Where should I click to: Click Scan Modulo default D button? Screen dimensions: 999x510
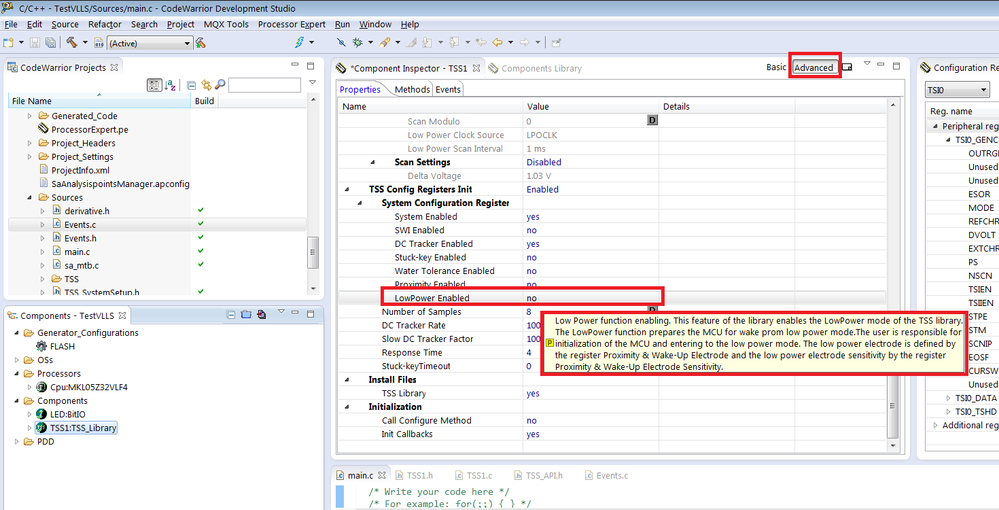tap(652, 121)
